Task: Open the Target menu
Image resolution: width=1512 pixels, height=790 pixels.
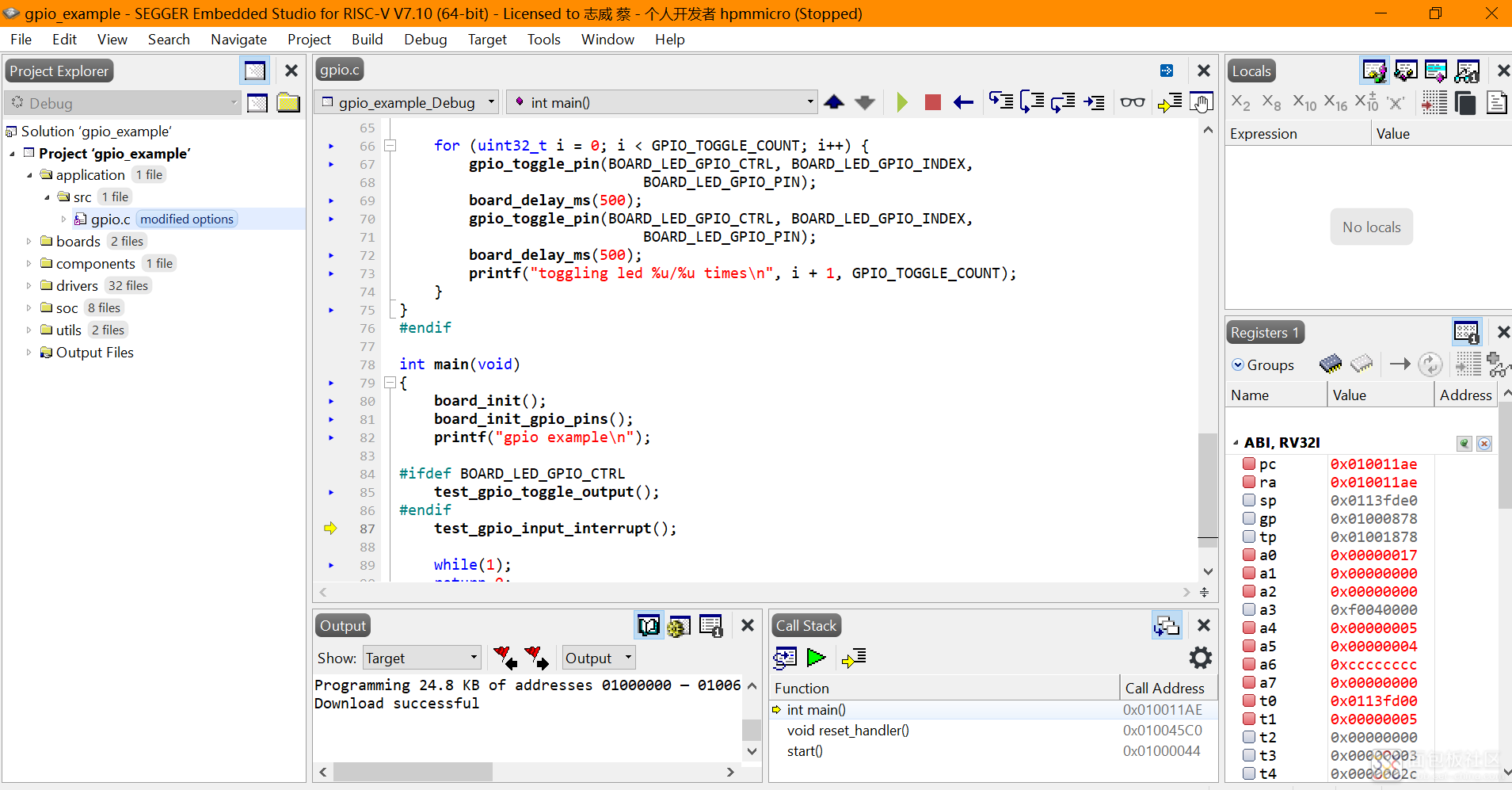Action: coord(487,40)
